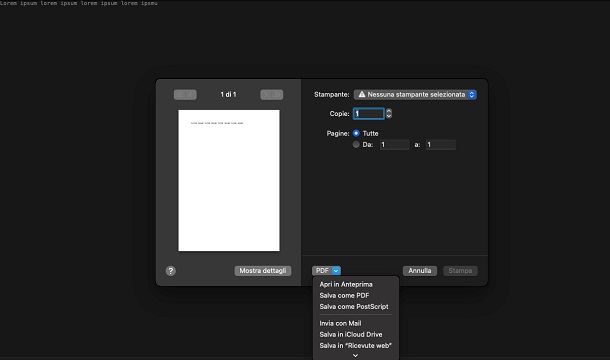Click the Copie stepper arrows

(x=389, y=114)
